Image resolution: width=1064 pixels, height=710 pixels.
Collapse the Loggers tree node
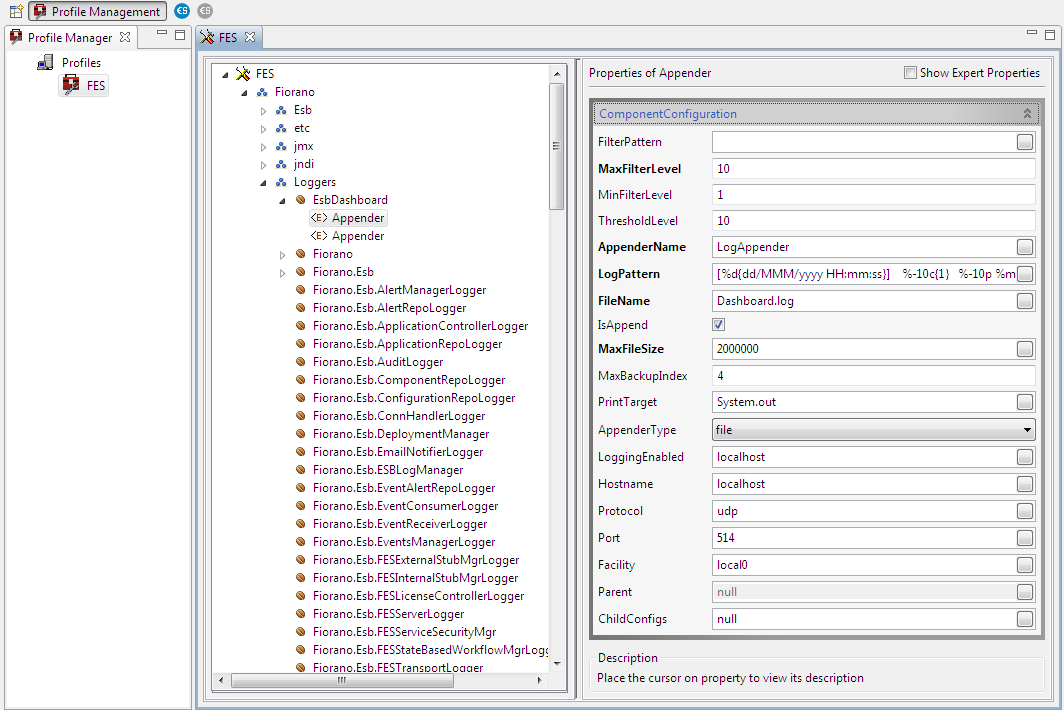tap(264, 182)
